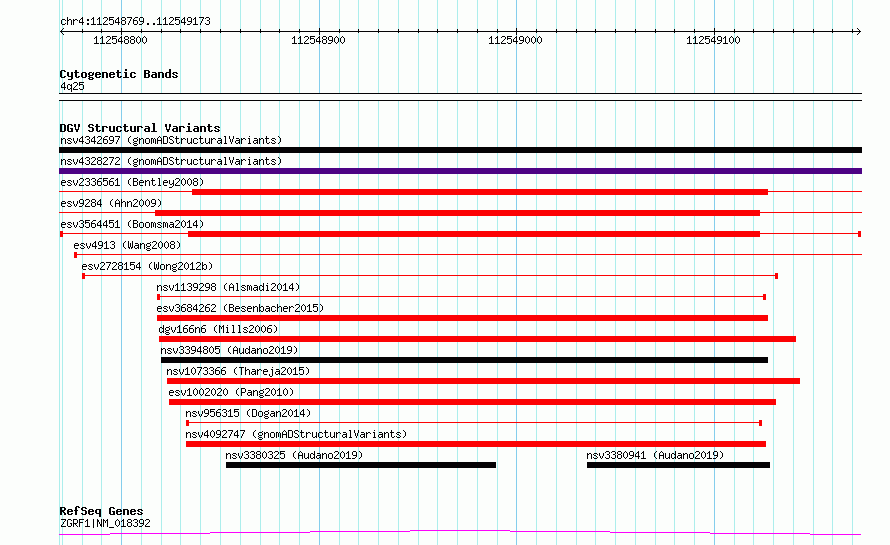The height and width of the screenshot is (545, 890).
Task: Open esv4913 (Wang2008) variant label
Action: point(127,245)
